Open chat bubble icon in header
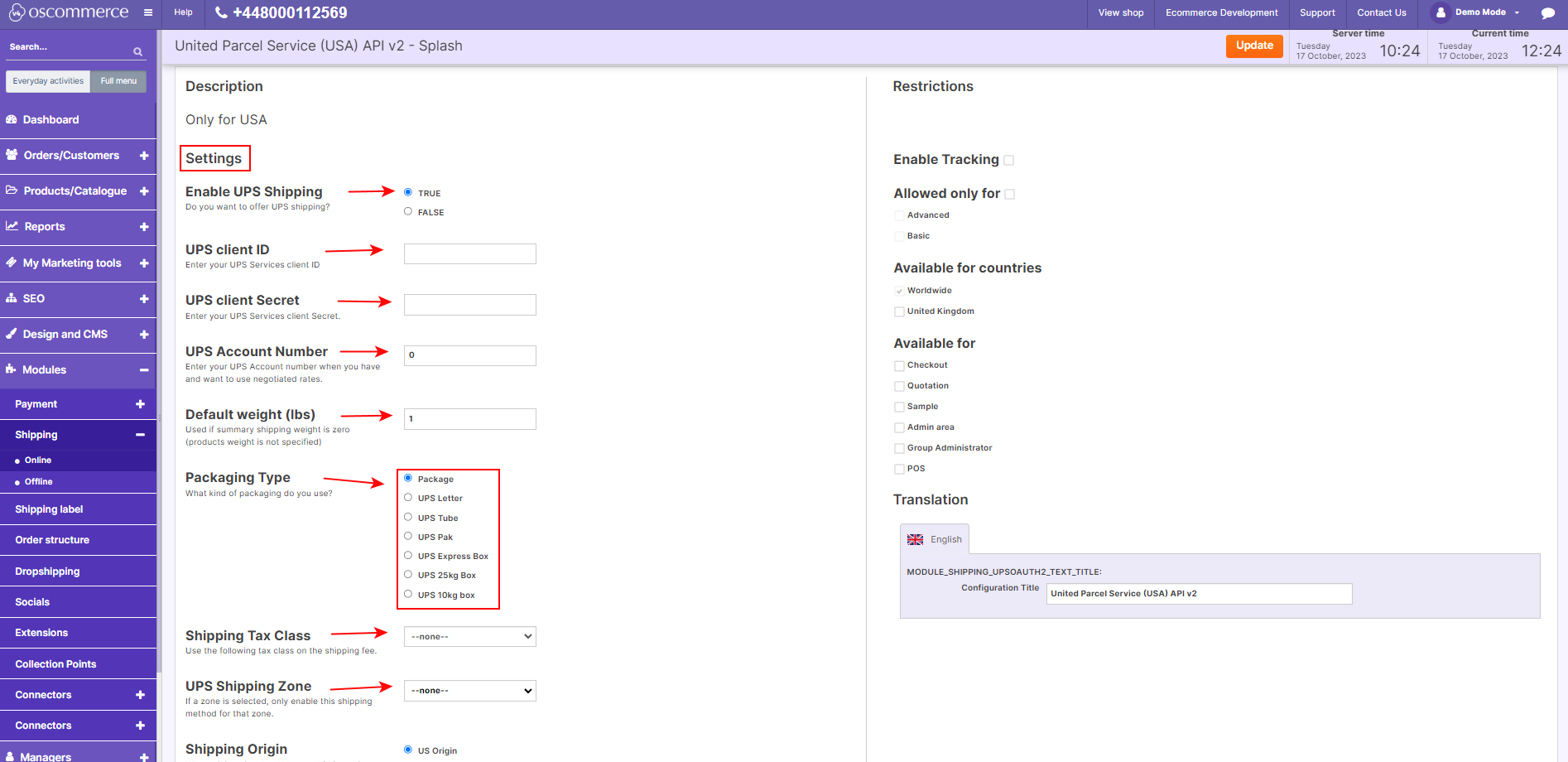The image size is (1568, 762). click(x=1547, y=13)
